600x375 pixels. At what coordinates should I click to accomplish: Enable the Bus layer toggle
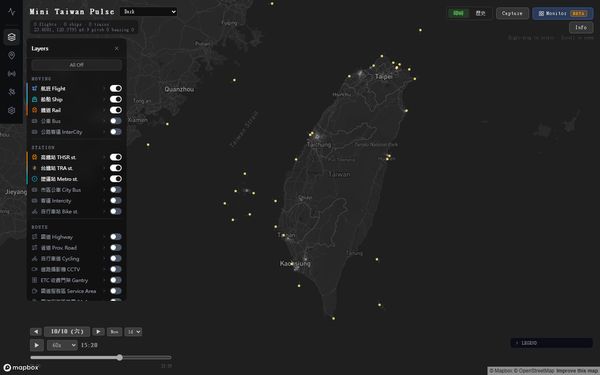(116, 121)
